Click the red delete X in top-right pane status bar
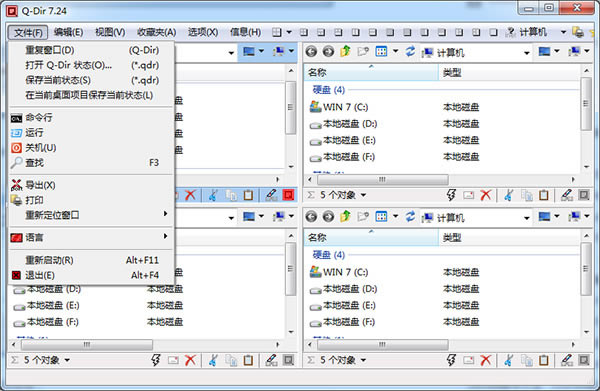The height and width of the screenshot is (391, 600). pos(486,195)
